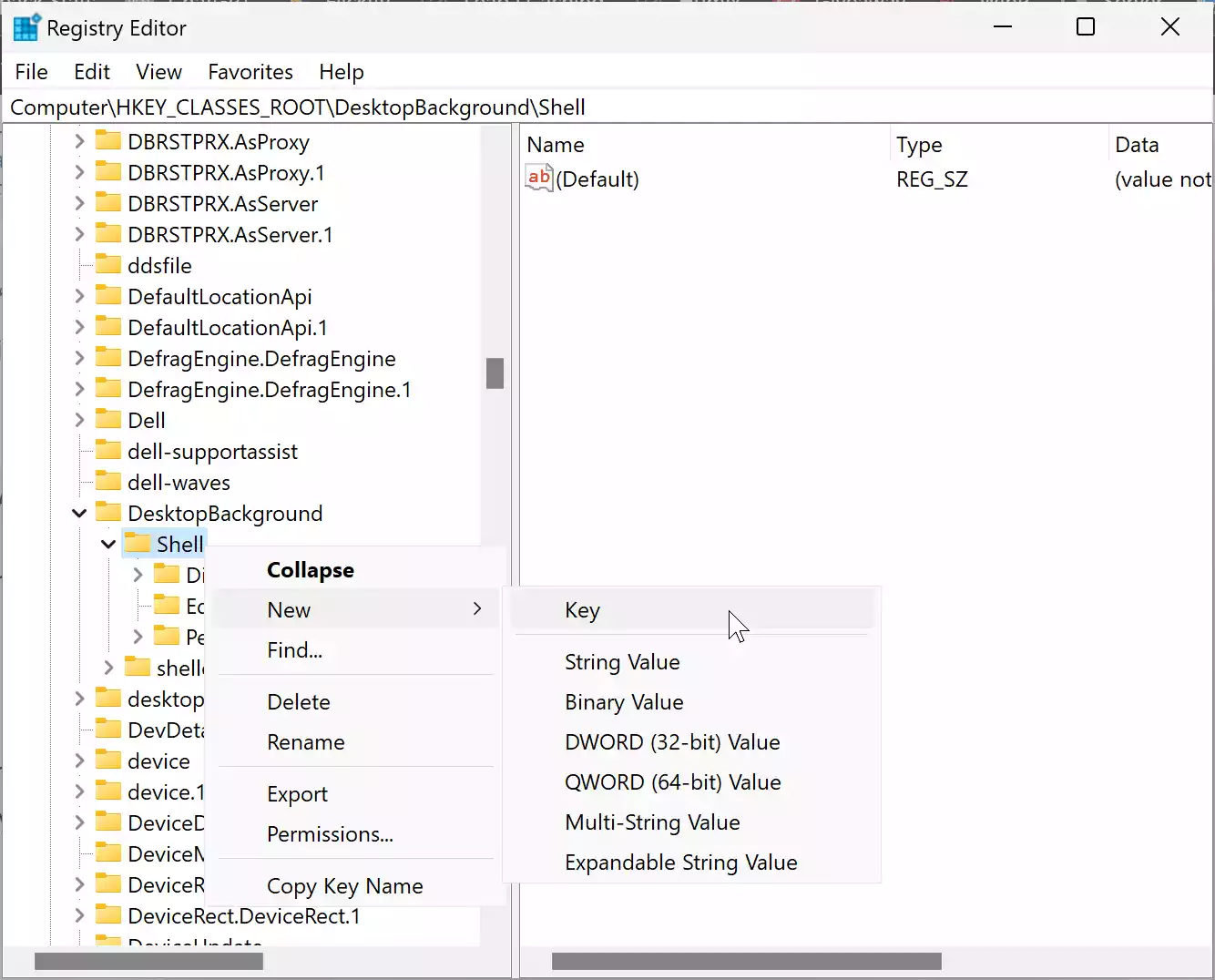Select QWORD (64-bit) Value
Viewport: 1215px width, 980px height.
[692, 782]
